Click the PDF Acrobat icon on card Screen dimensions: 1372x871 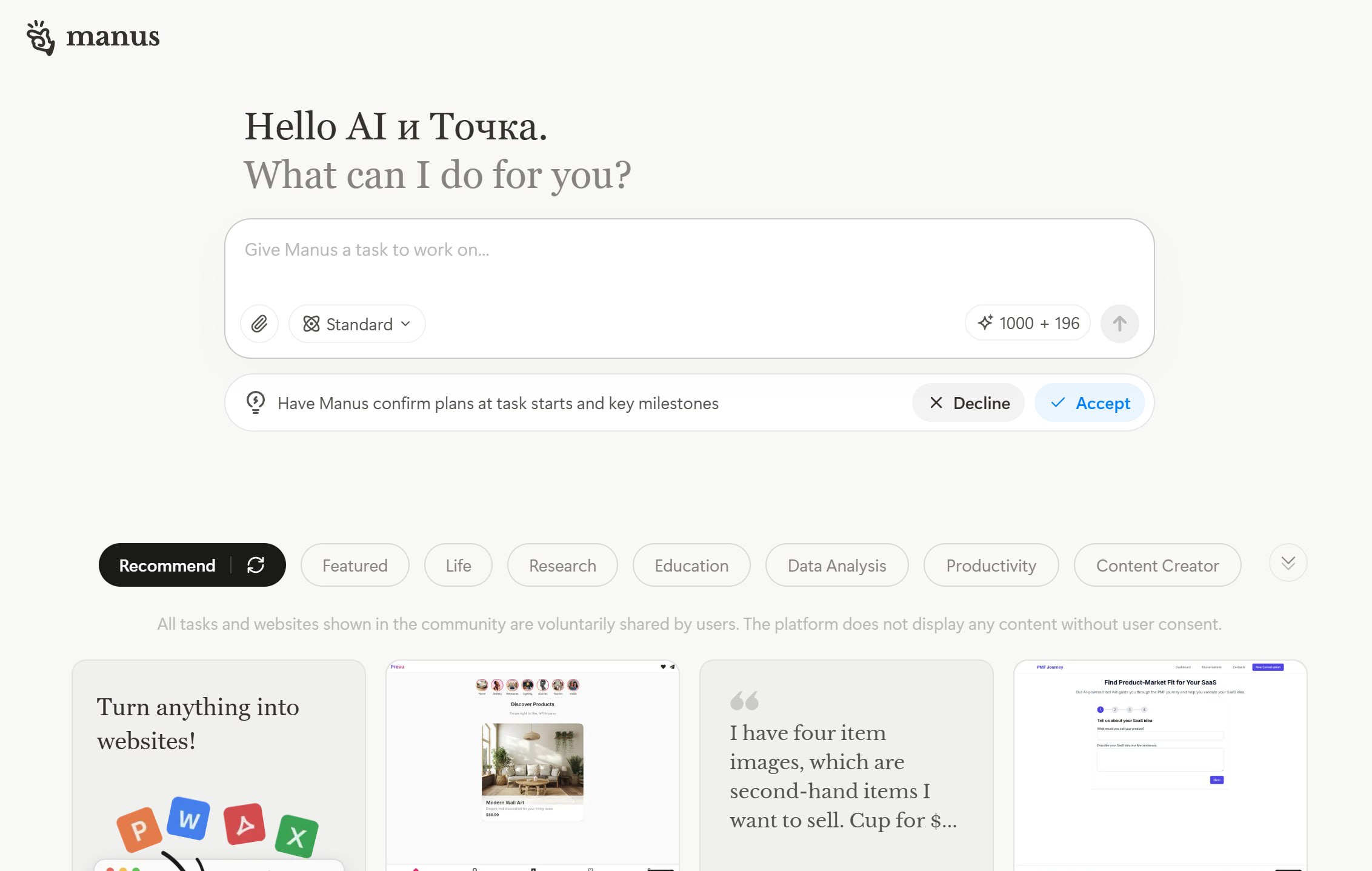pos(245,824)
